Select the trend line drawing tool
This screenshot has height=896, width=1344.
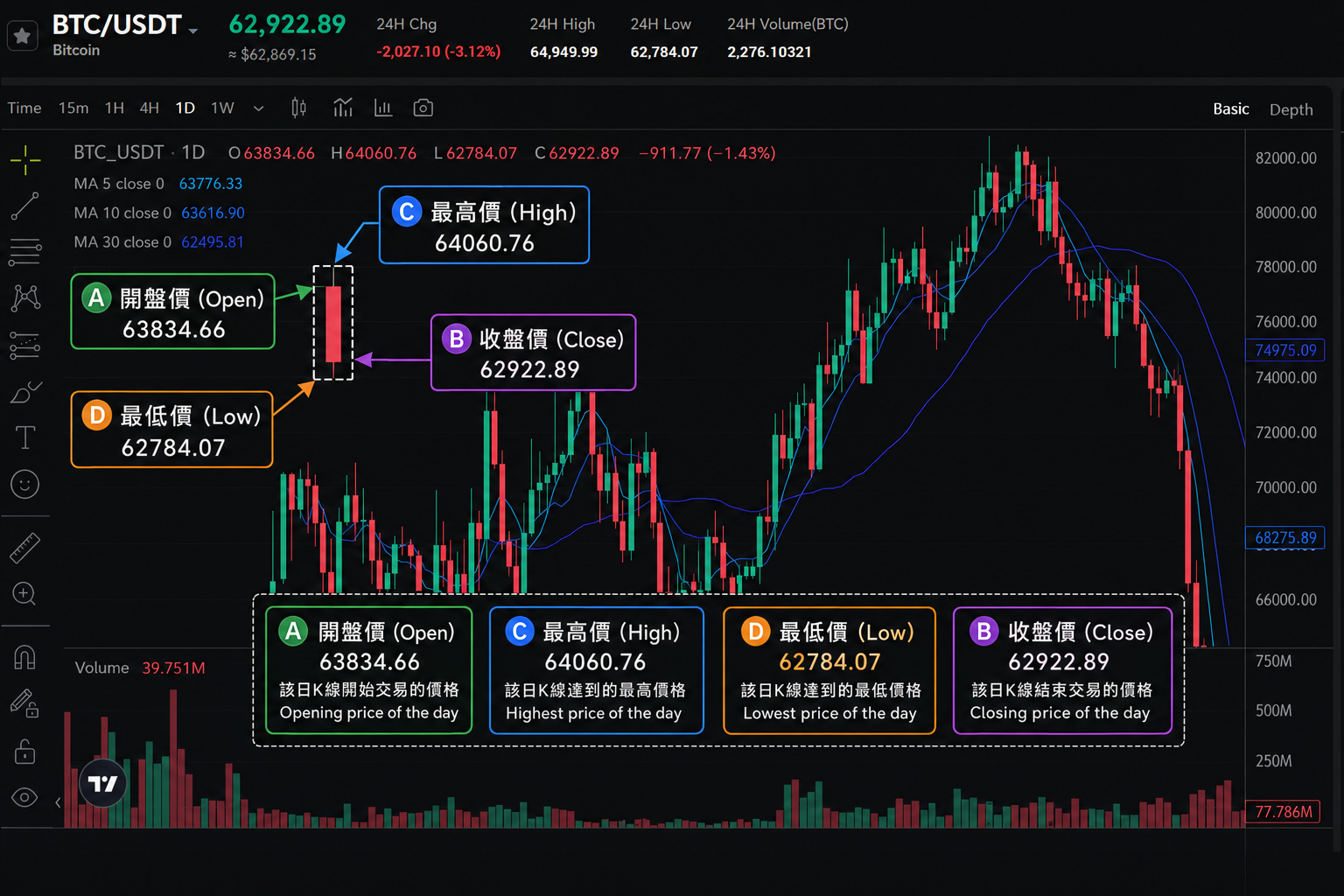(x=24, y=206)
